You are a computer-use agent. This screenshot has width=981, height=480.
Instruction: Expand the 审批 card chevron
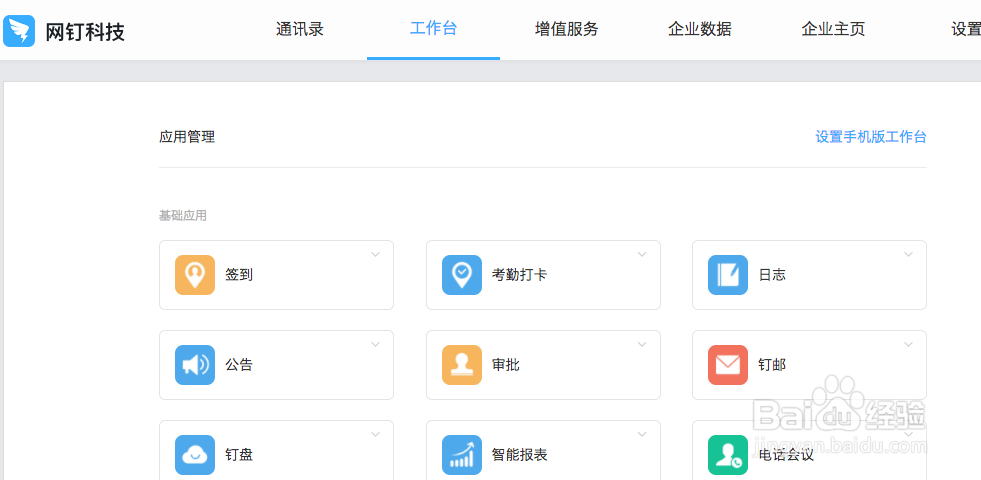click(642, 344)
